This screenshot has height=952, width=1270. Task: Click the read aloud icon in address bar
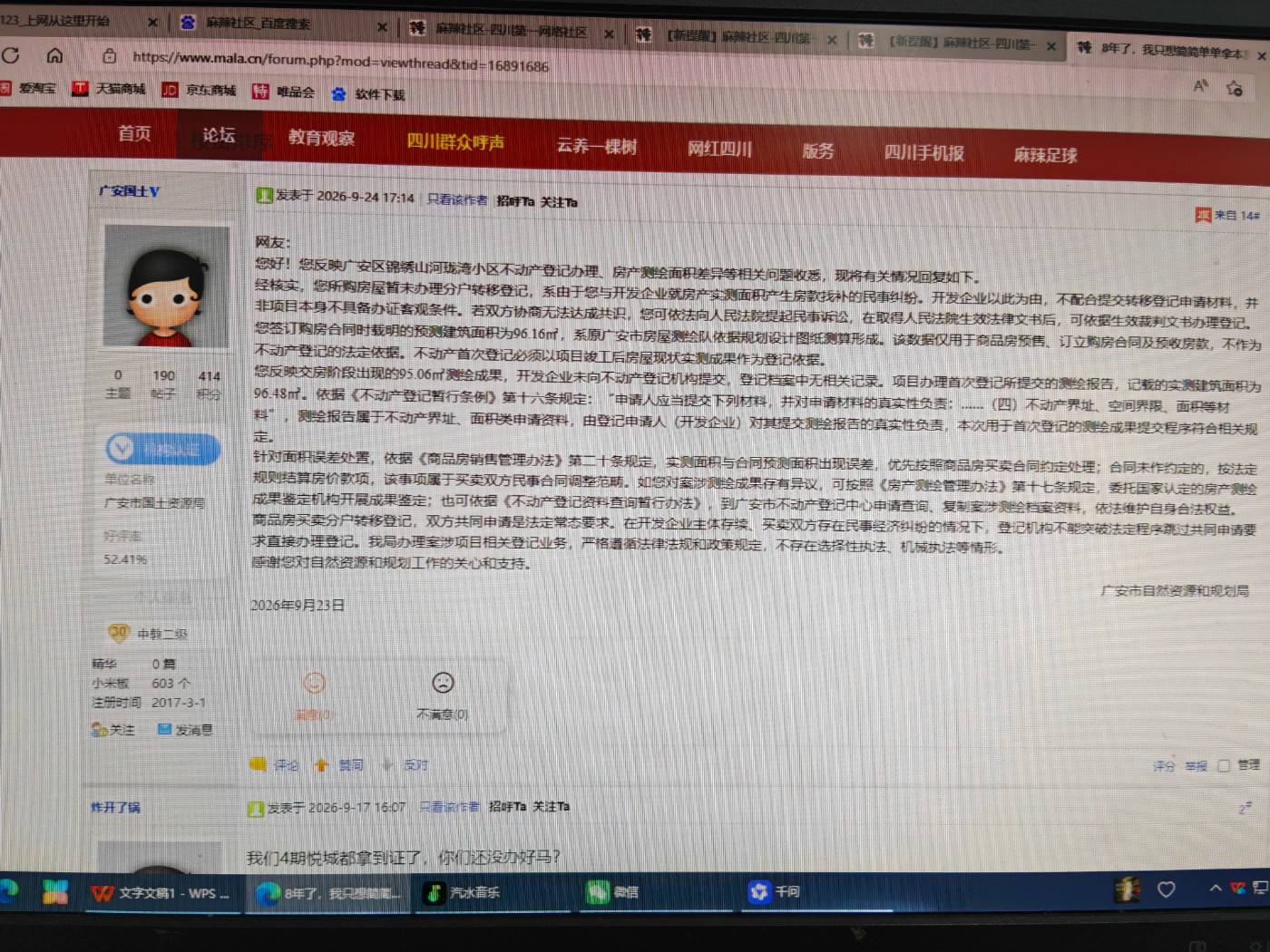1200,85
